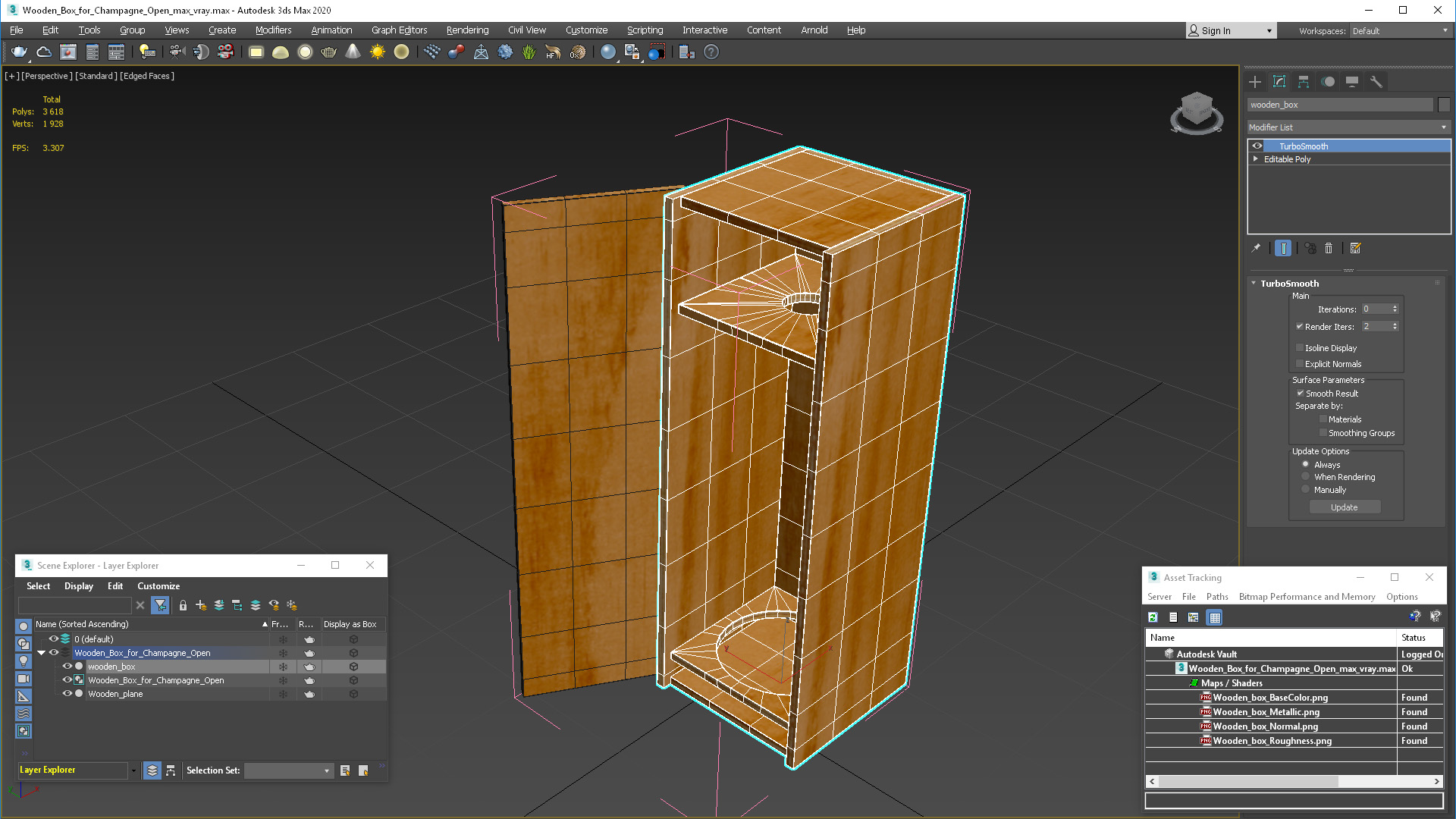Open the Layer Explorer dropdown arrow

tap(133, 770)
